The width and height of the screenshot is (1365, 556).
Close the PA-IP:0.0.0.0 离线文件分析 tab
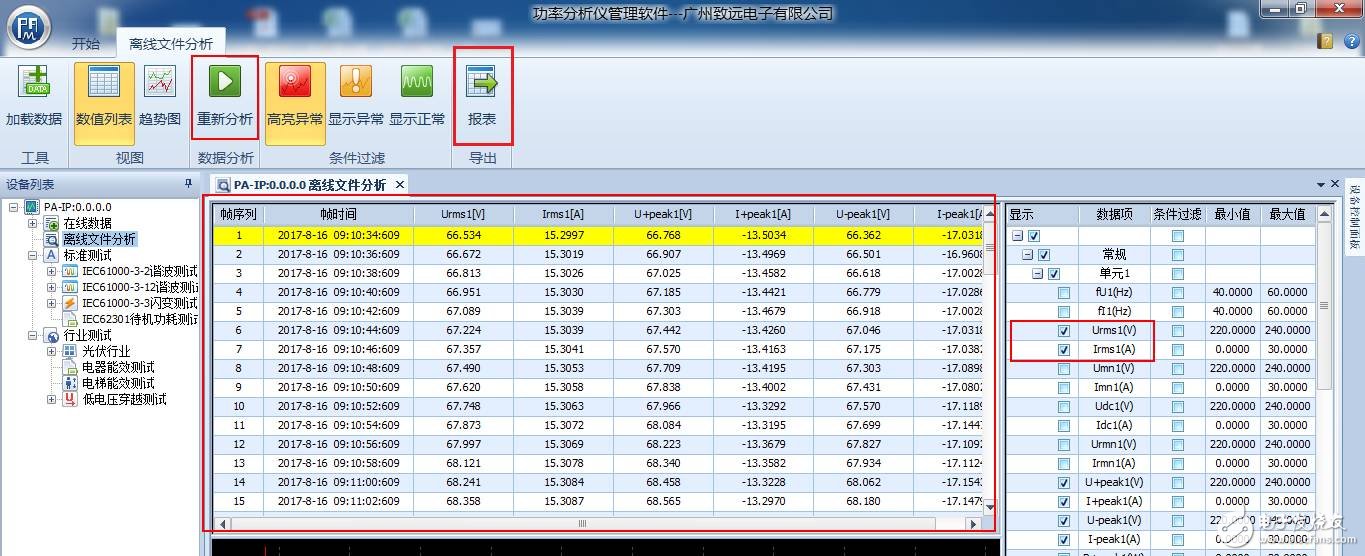[399, 185]
